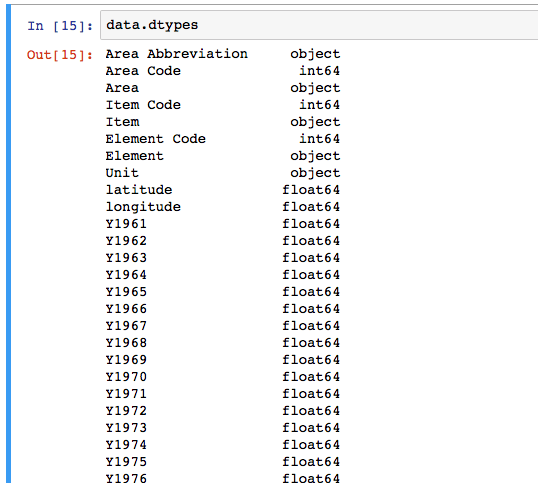The image size is (538, 483).
Task: Click the data.dtypes code input cell
Action: tap(319, 25)
